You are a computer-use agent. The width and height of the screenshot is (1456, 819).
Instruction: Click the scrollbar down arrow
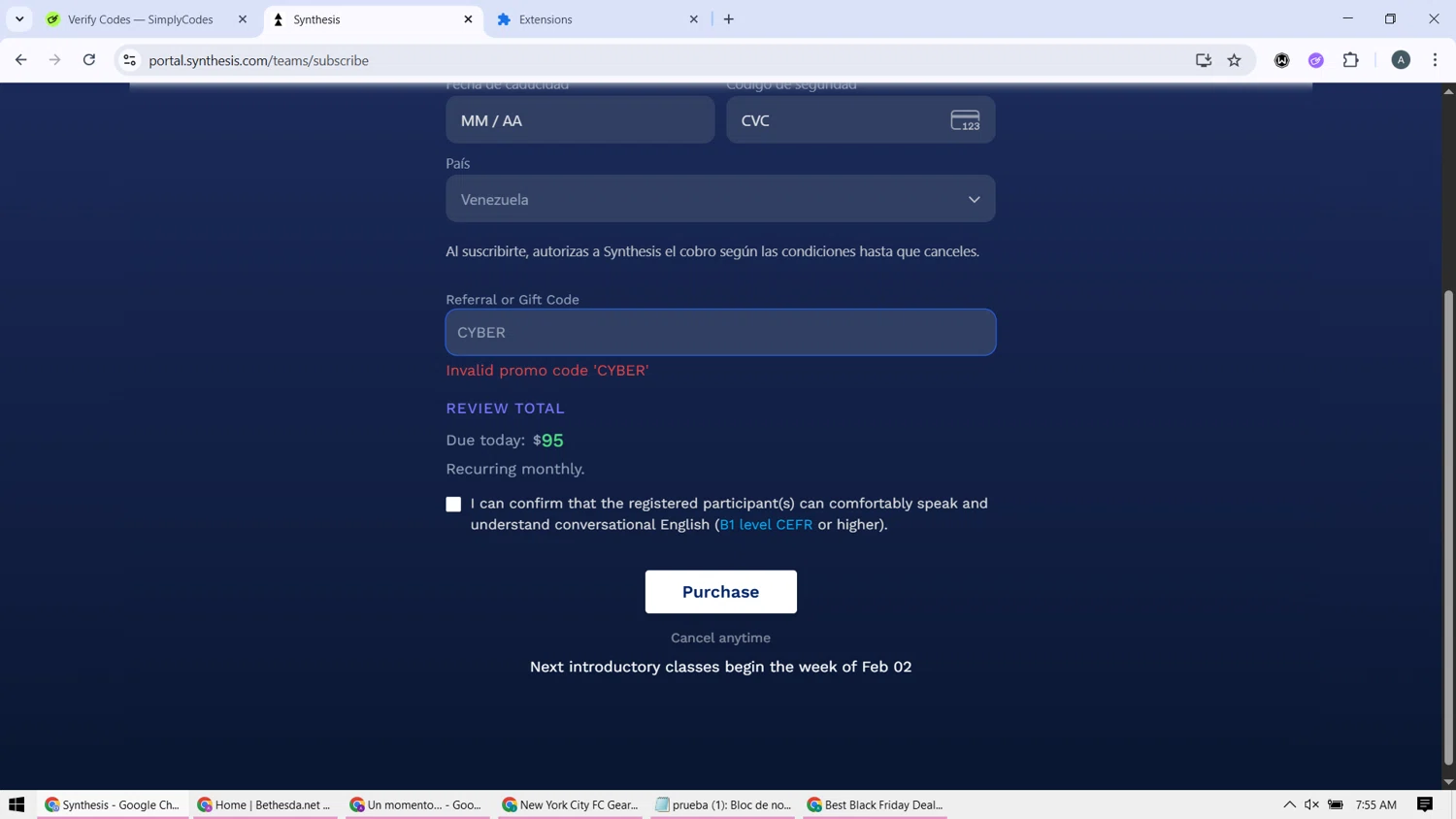tap(1448, 781)
